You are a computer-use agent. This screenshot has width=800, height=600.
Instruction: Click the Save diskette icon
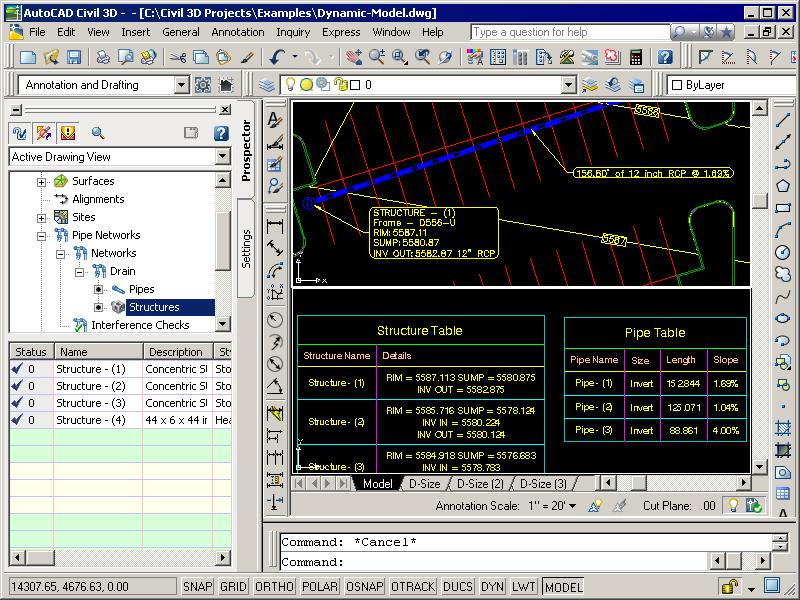pos(74,57)
